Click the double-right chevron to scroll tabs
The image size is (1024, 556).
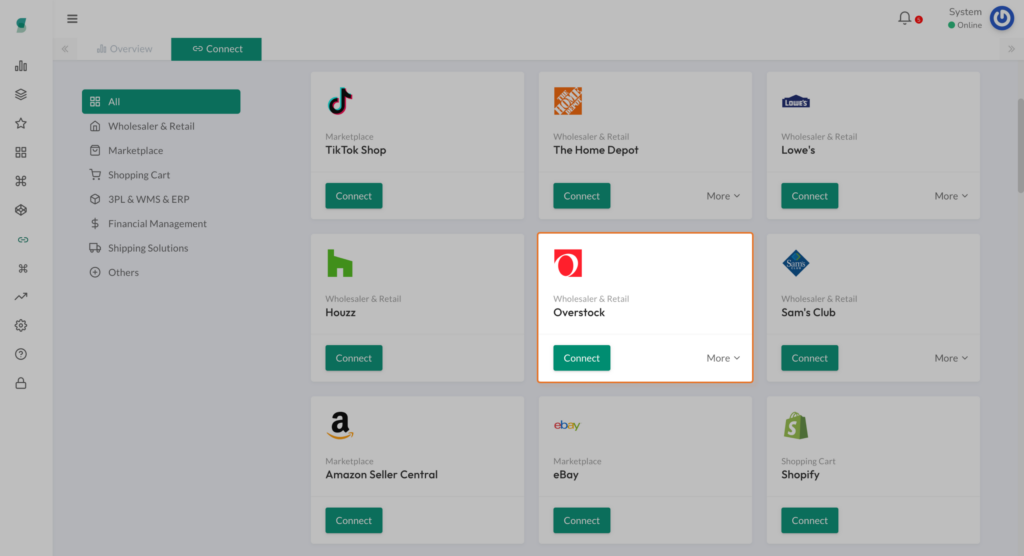(x=1011, y=49)
